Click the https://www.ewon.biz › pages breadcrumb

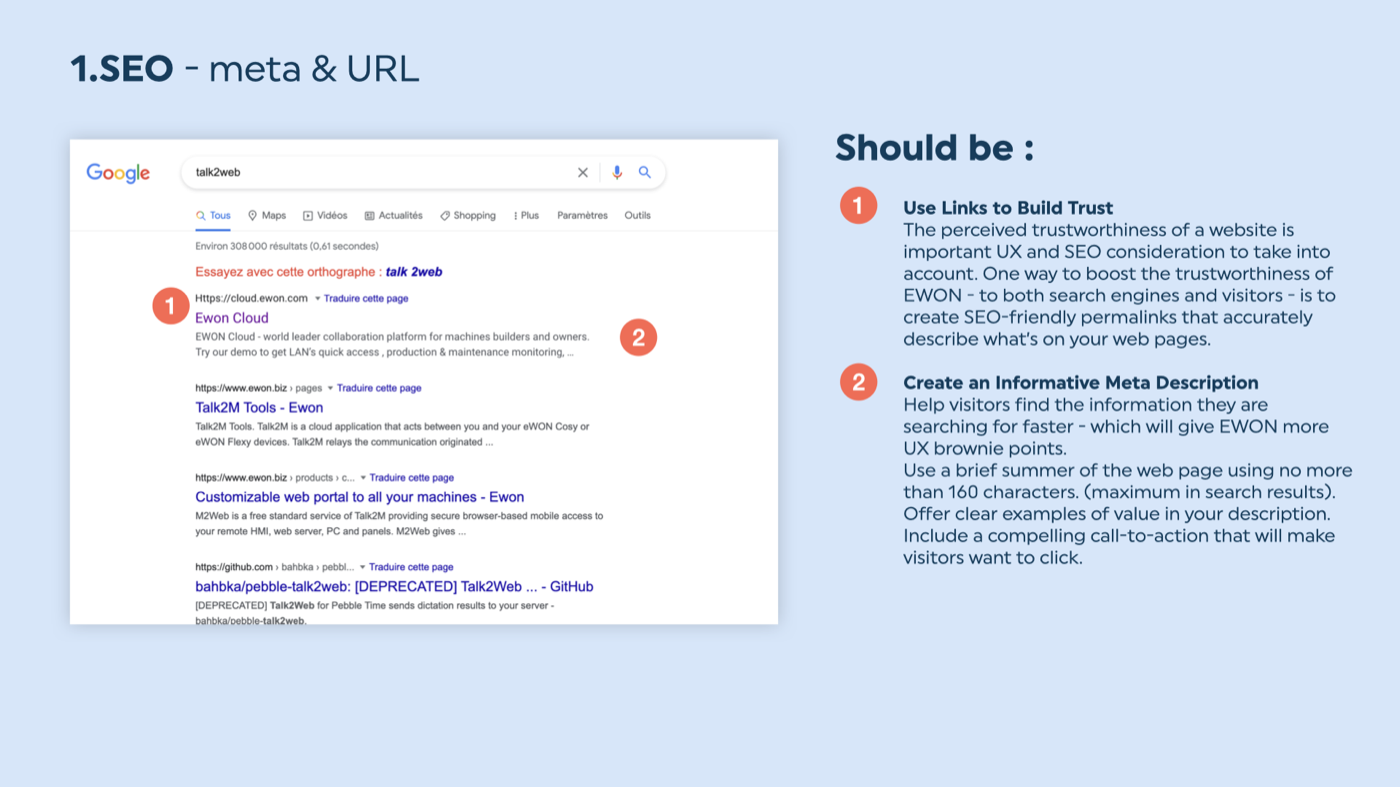[x=258, y=388]
